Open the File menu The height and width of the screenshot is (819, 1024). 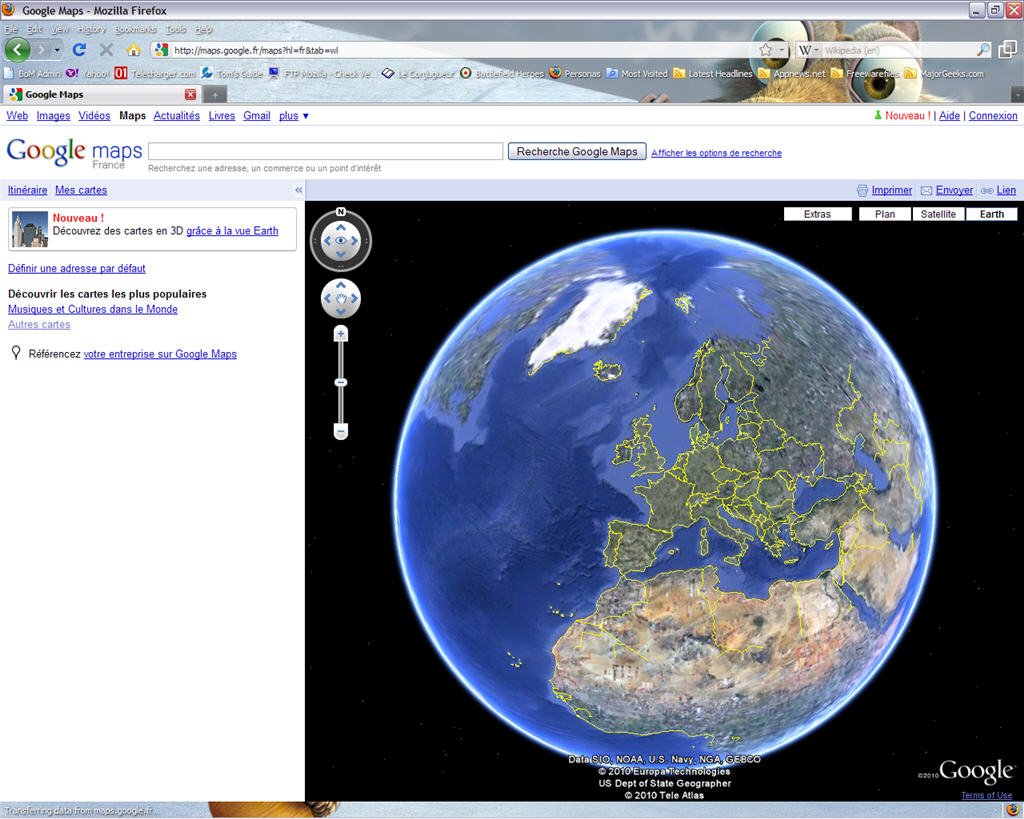click(11, 29)
